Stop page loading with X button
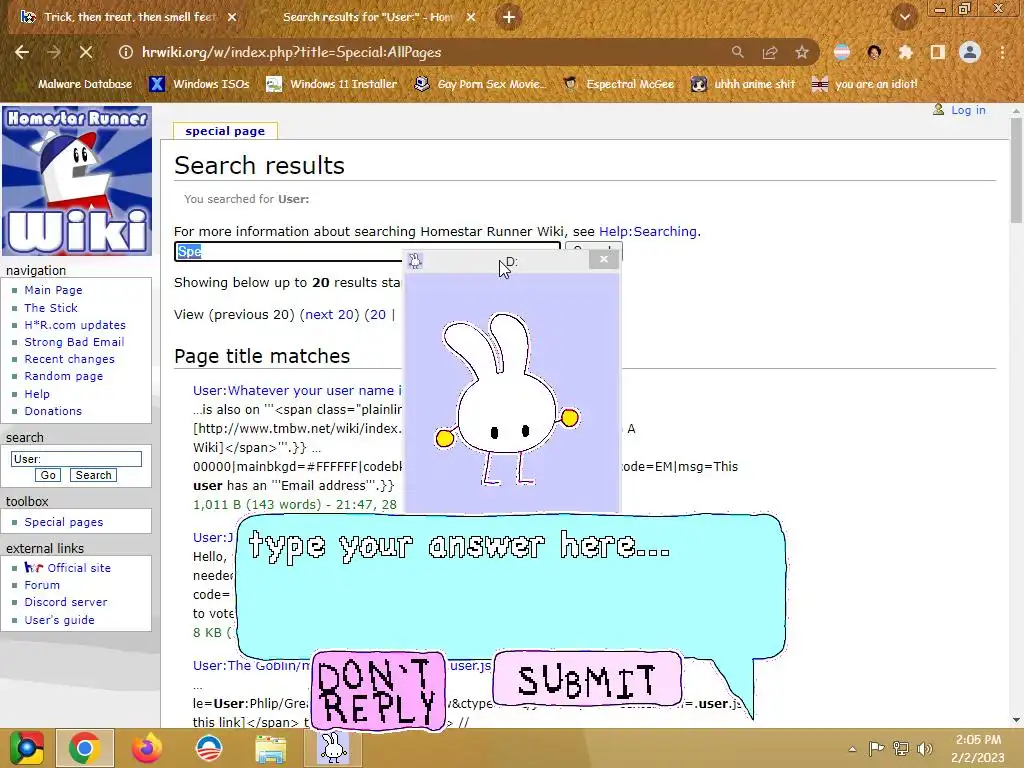The width and height of the screenshot is (1024, 768). coord(86,52)
